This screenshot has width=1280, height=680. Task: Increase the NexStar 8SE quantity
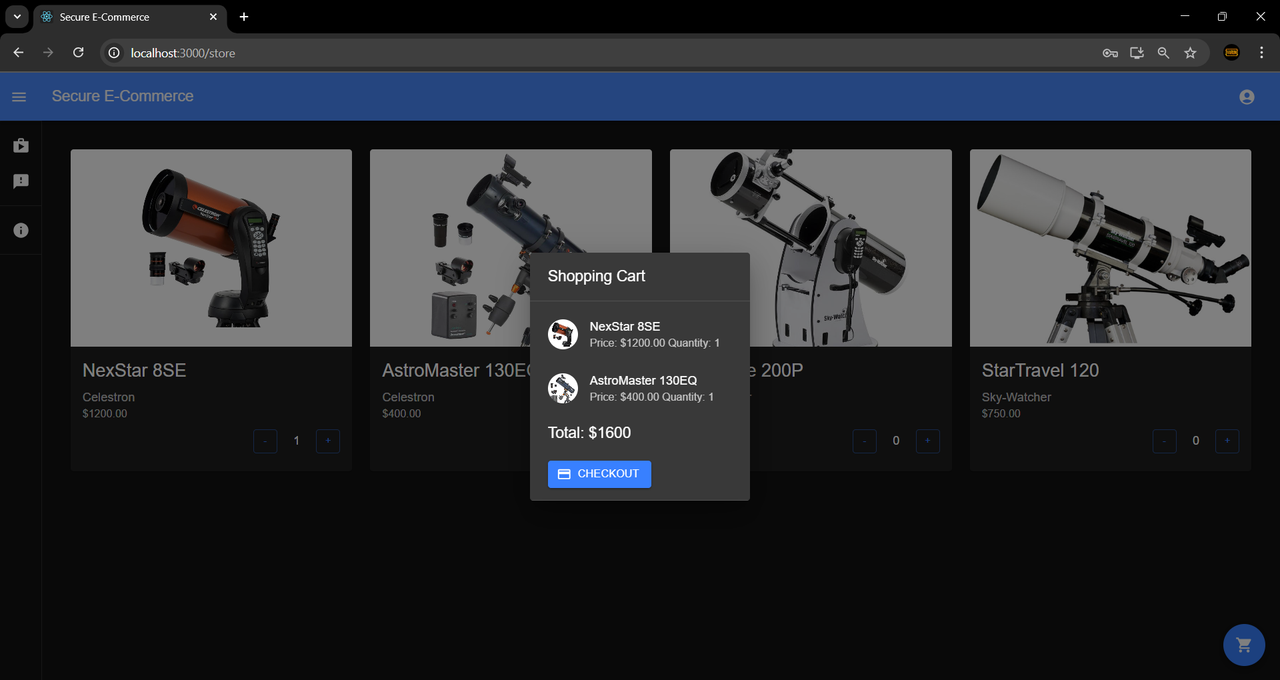328,441
